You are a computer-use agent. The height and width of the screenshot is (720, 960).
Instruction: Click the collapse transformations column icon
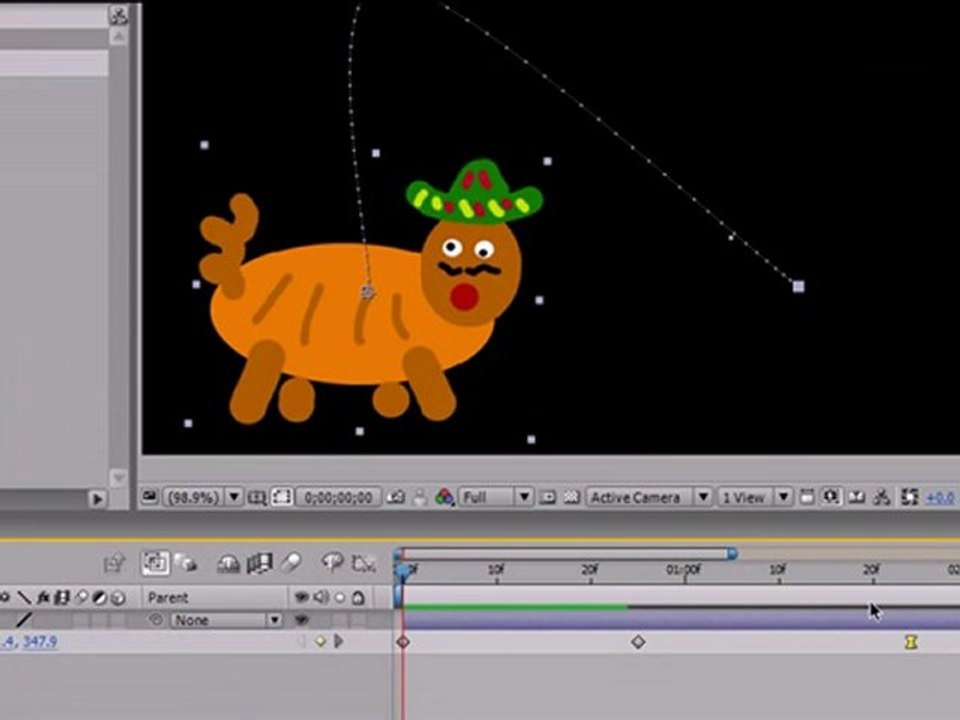click(6, 597)
